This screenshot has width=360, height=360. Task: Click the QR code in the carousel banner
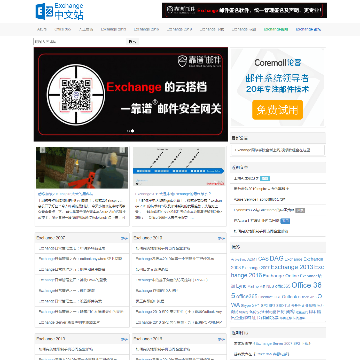pos(76,95)
